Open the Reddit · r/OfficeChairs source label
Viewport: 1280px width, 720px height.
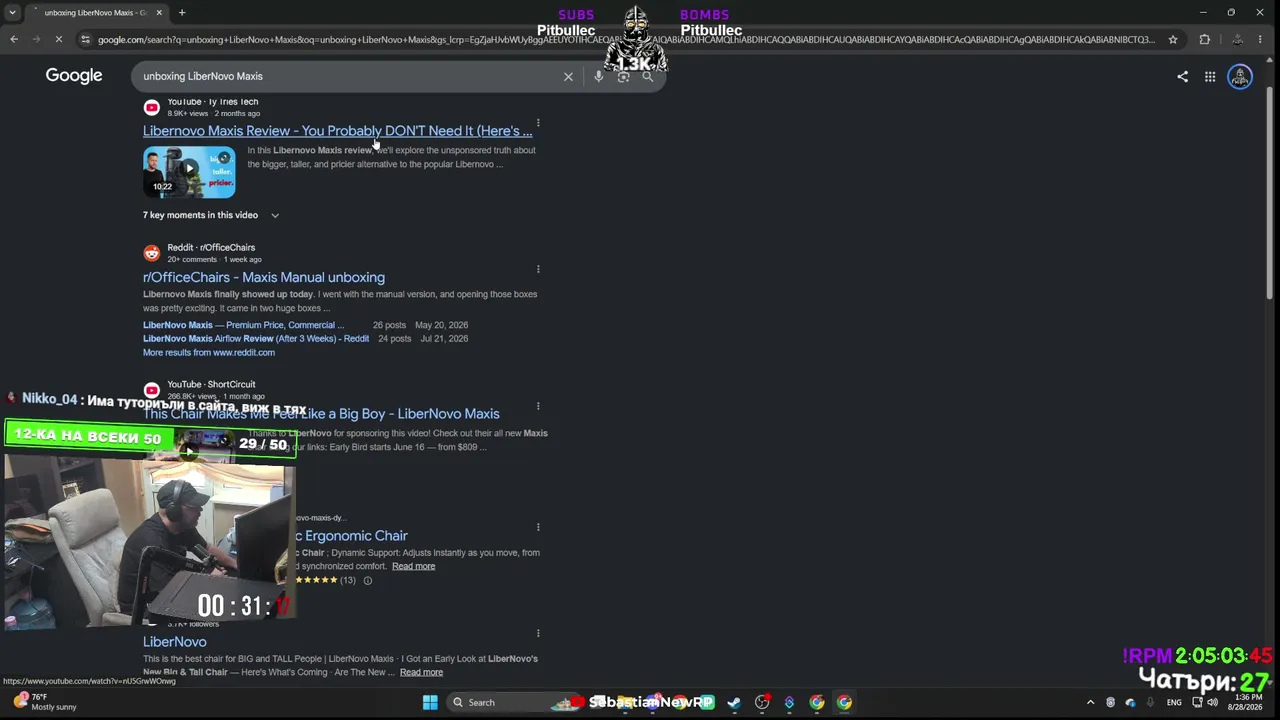tap(211, 247)
